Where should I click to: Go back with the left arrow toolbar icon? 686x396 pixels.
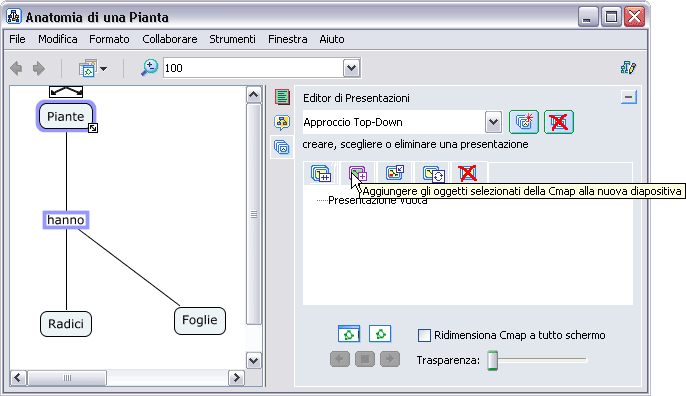tap(16, 68)
